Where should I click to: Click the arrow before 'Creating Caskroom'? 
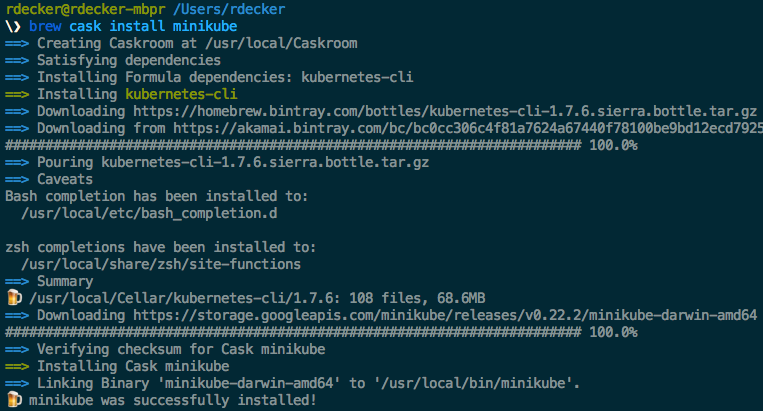coord(17,43)
